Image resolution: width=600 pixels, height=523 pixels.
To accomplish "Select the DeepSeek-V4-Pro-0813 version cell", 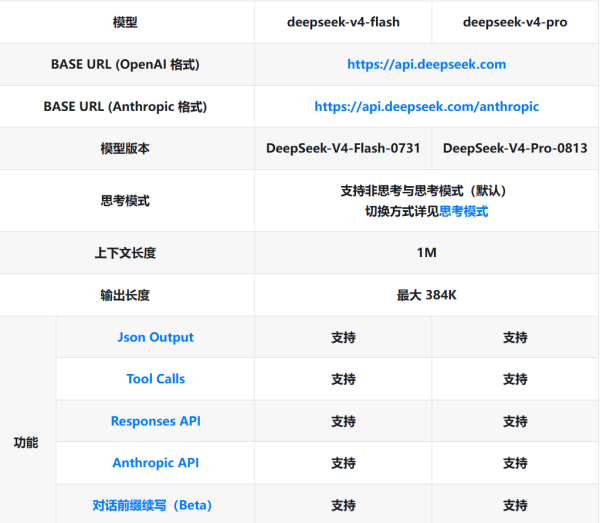I will pyautogui.click(x=515, y=148).
